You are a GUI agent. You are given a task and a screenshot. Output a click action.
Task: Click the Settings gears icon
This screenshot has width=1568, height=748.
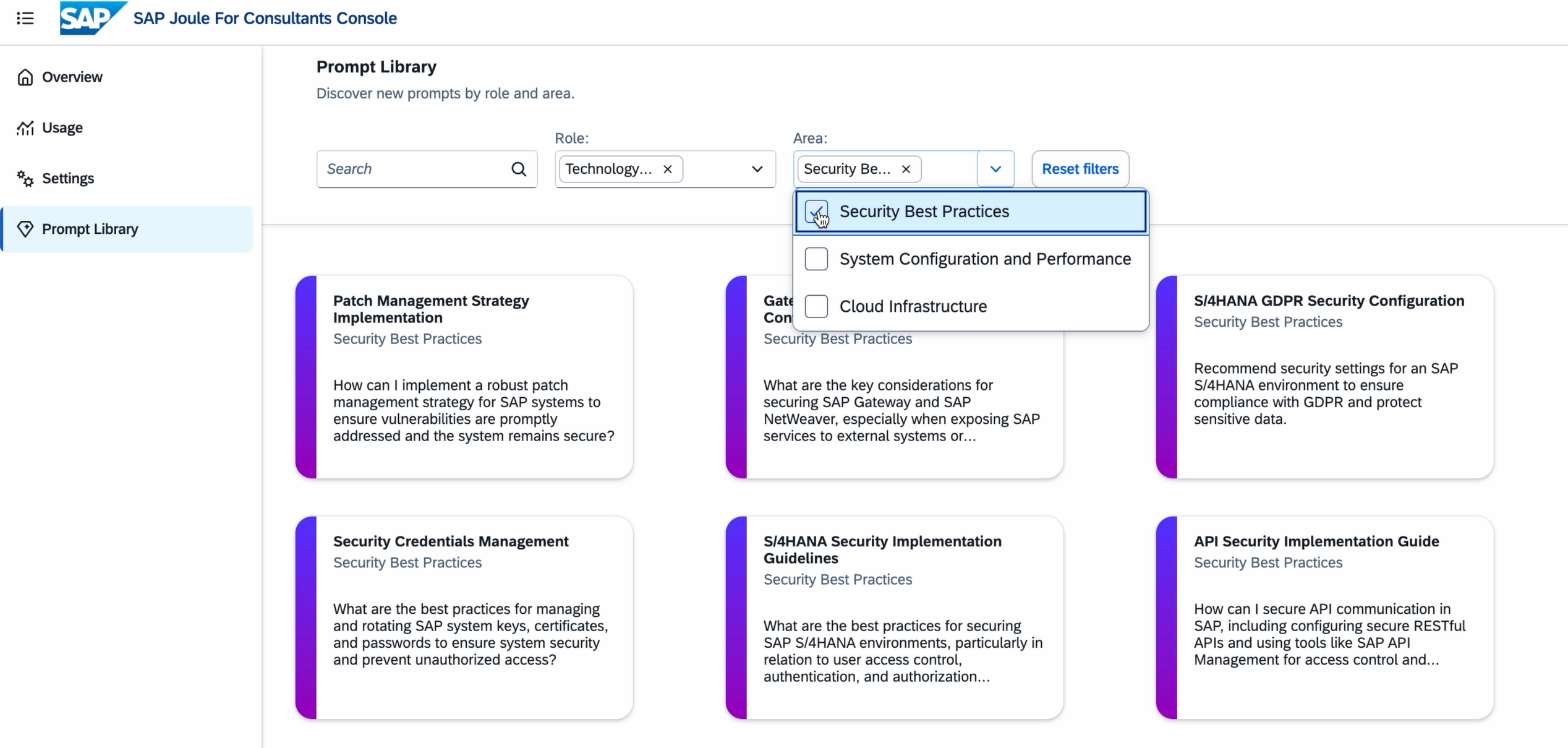(x=25, y=179)
